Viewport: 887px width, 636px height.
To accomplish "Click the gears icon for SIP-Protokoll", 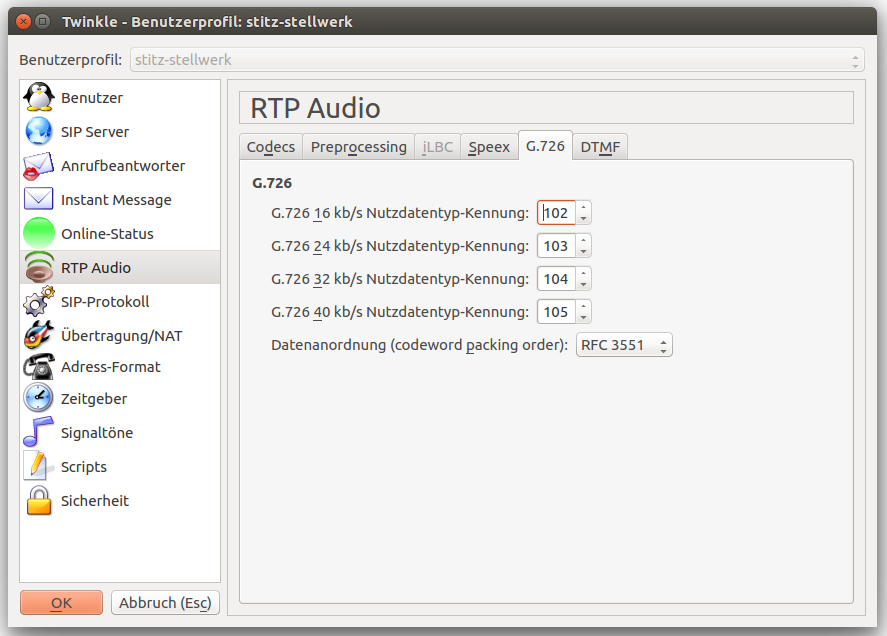I will point(38,301).
